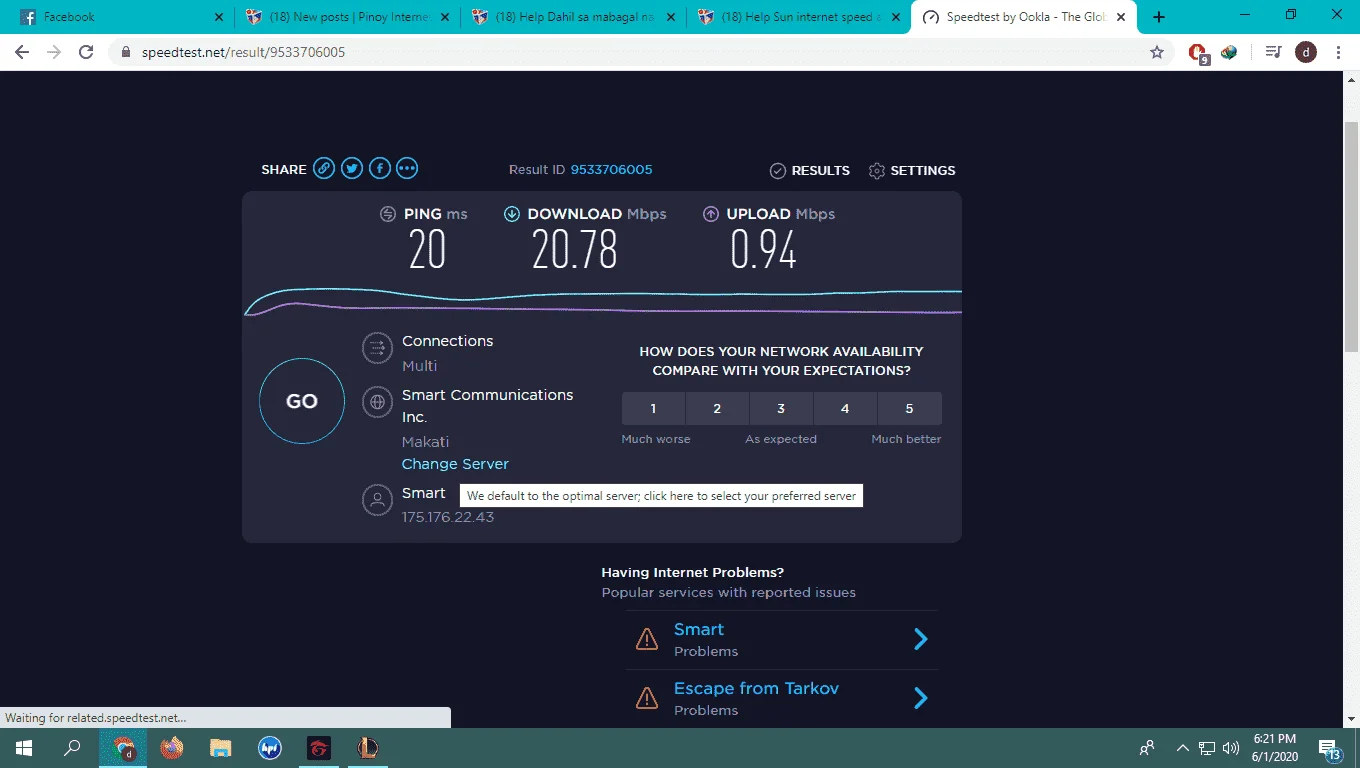Switch to Help Dahil sa mabagal tab

tap(574, 17)
